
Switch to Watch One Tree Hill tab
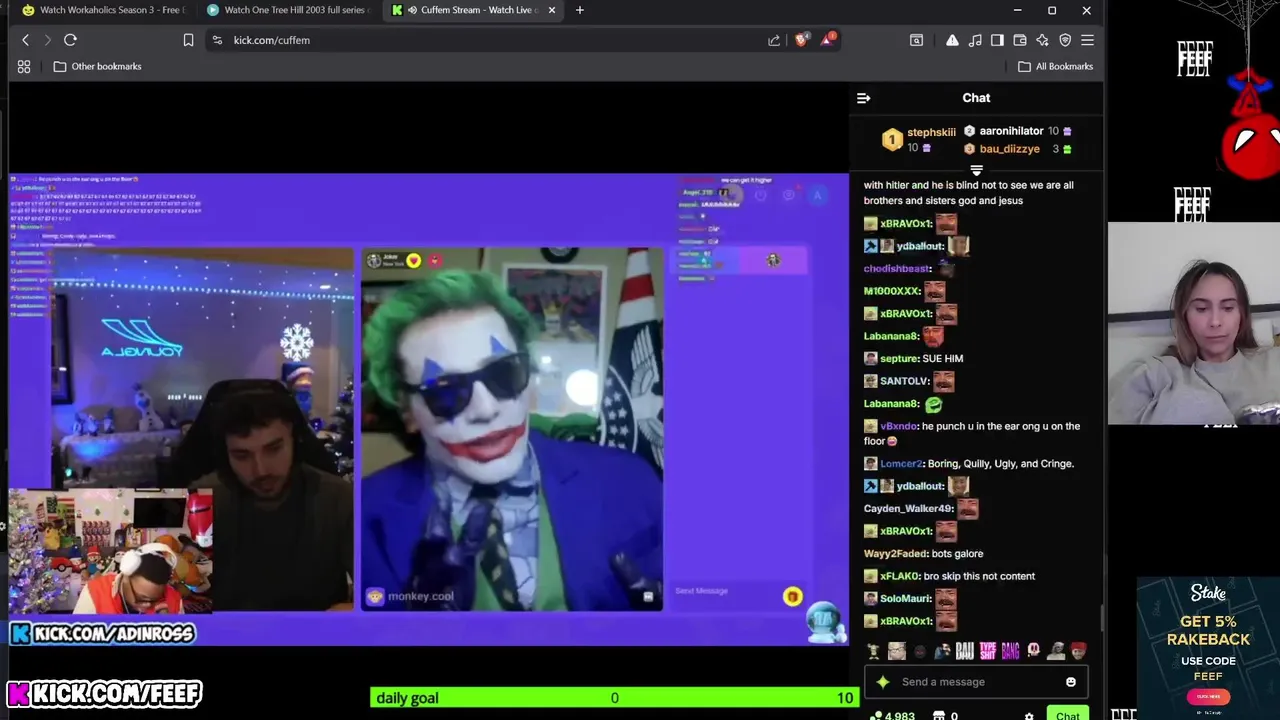pos(290,10)
